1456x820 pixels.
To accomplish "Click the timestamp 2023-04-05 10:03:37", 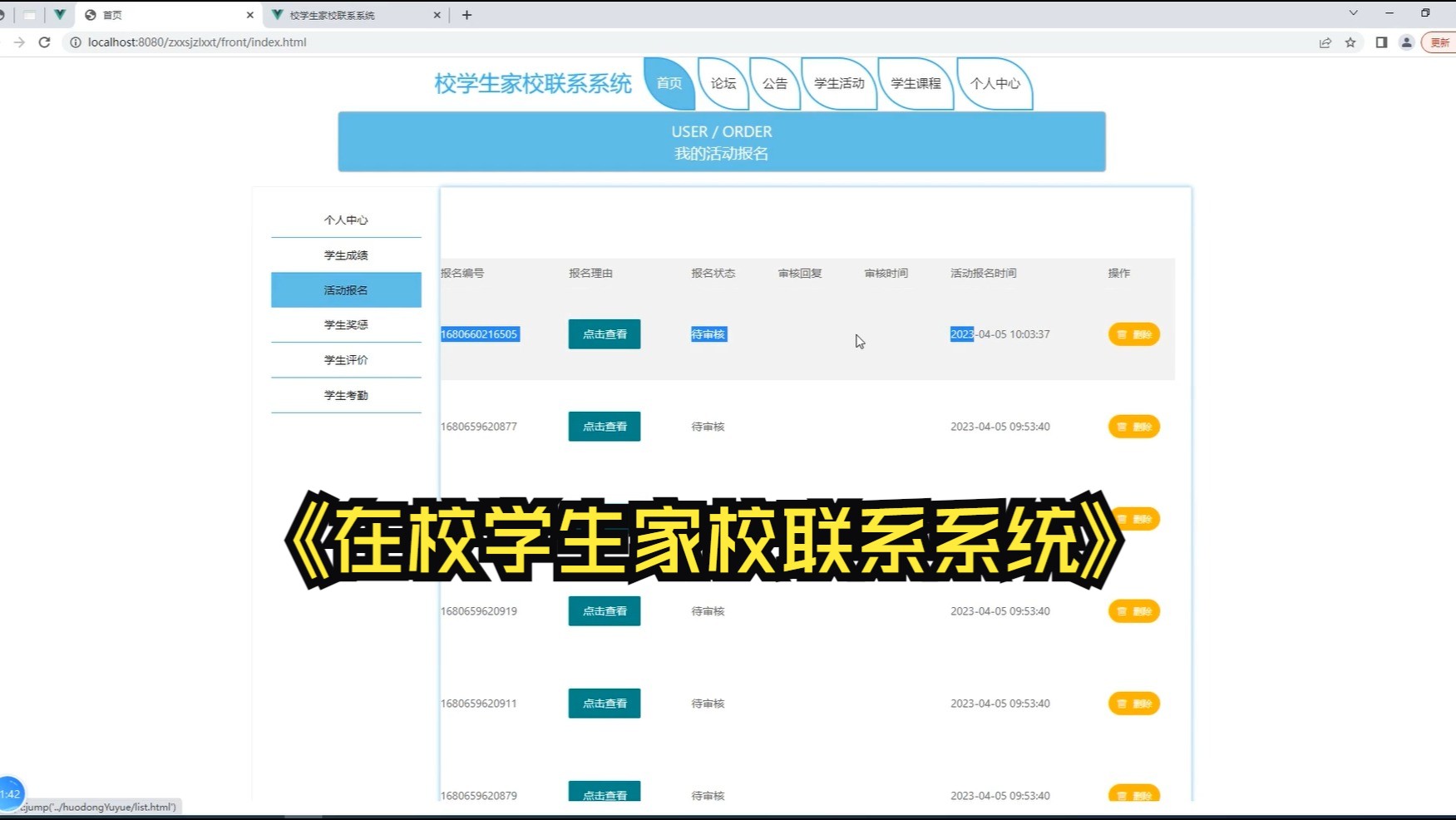I will 1000,334.
